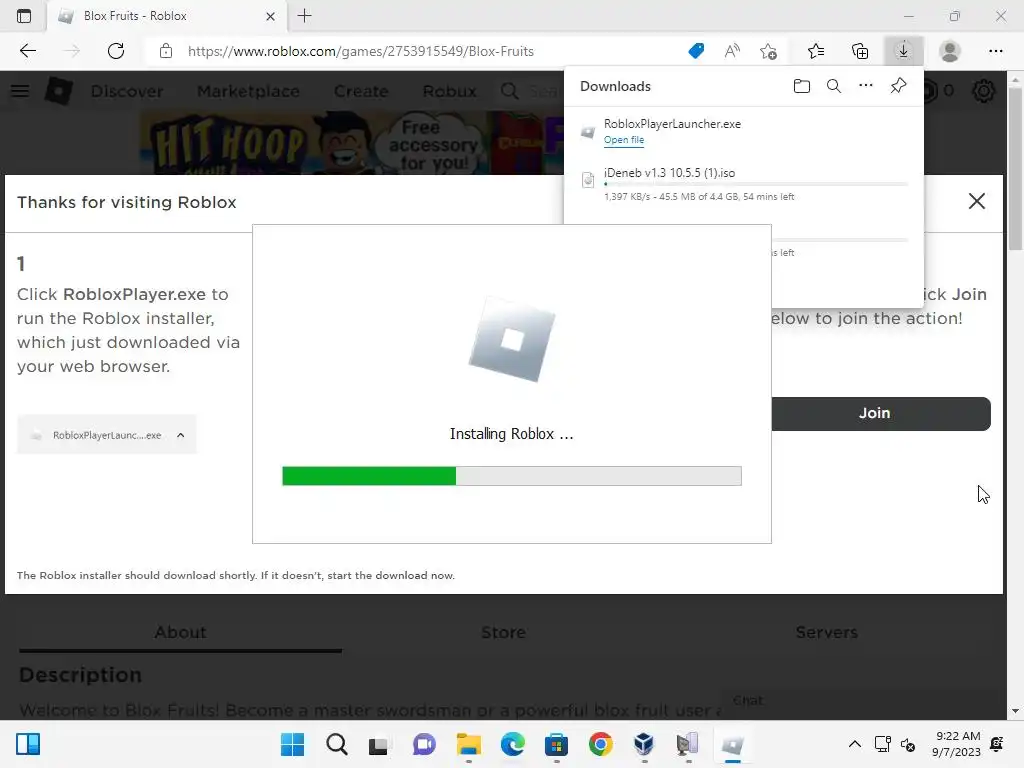Refresh the Blox Fruits page
The width and height of the screenshot is (1024, 768).
tap(116, 51)
